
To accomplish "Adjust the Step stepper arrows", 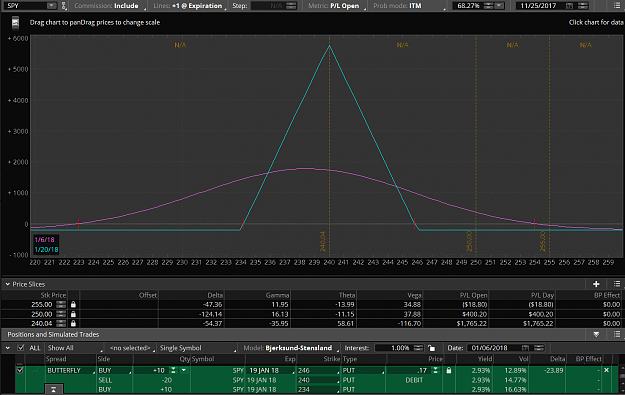I will pos(291,6).
